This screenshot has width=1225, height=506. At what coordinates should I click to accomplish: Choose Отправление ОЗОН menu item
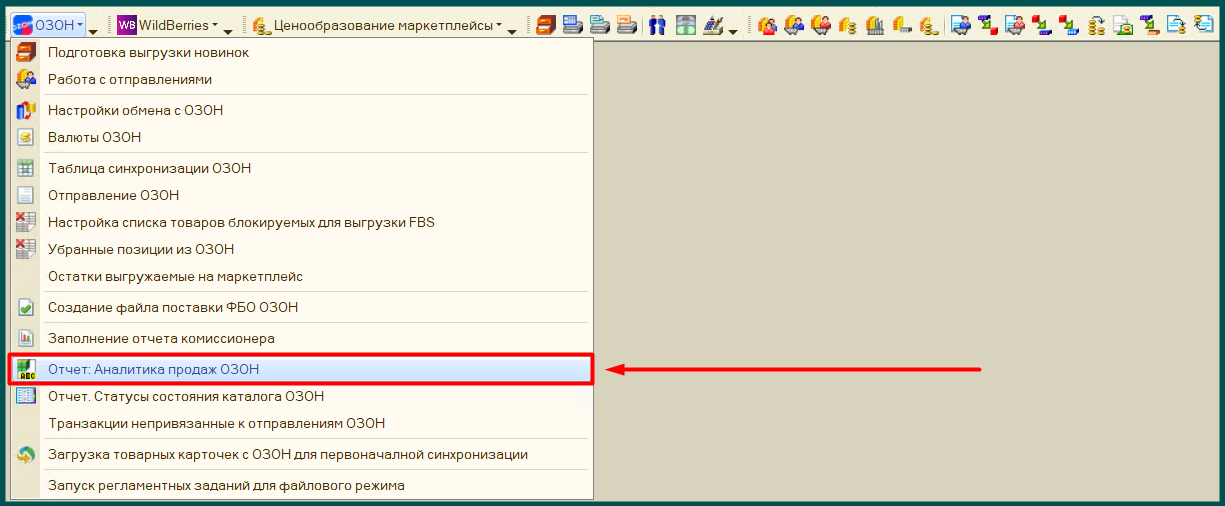[x=301, y=195]
